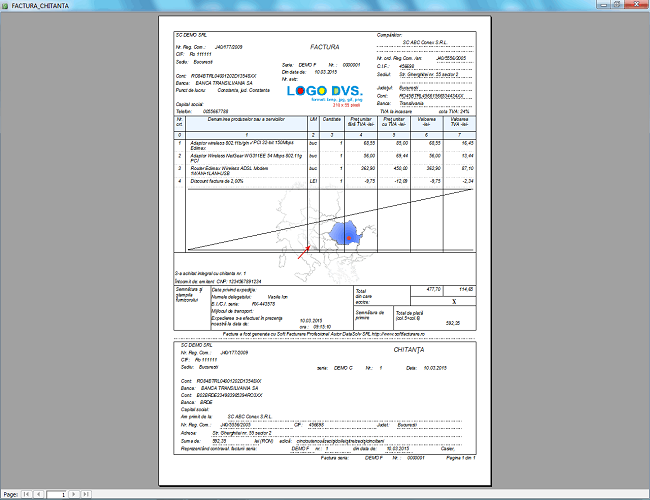Viewport: 650px width, 500px height.
Task: Click the CHITANȚA heading on receipt
Action: 409,350
